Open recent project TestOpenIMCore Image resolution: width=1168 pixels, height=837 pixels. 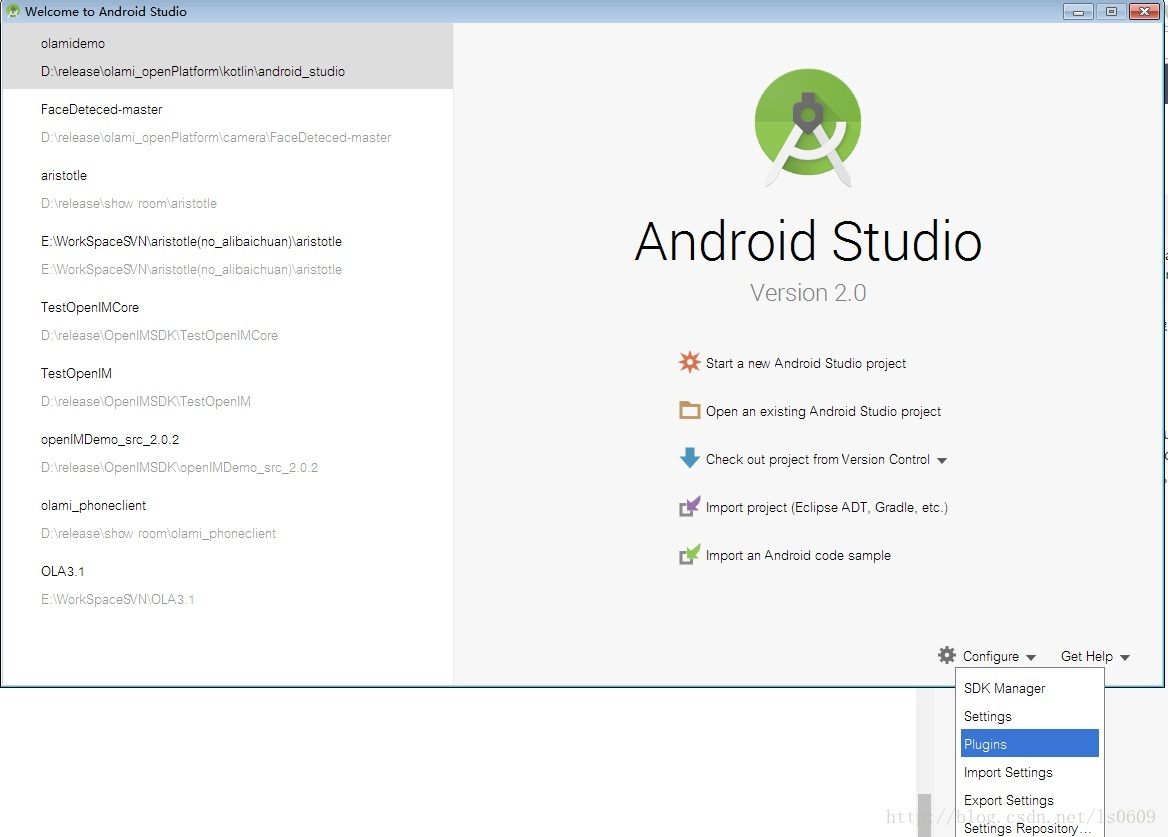pos(227,321)
